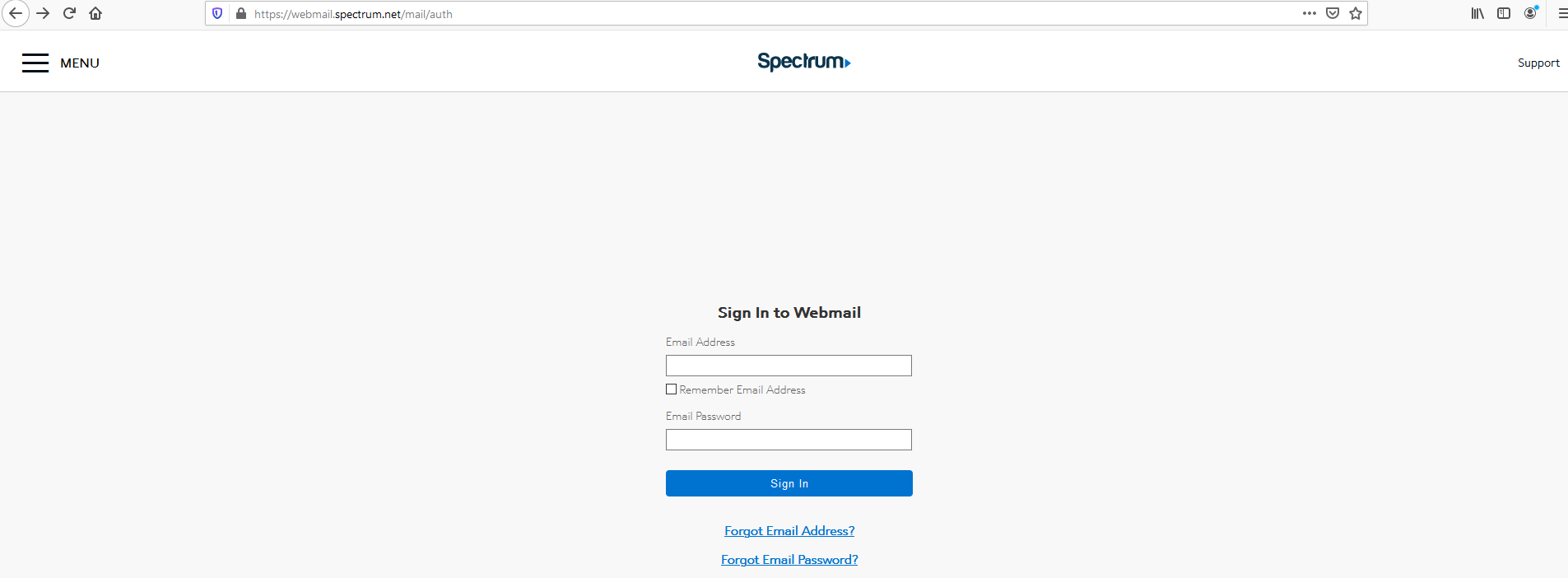Click the tracking protection shield icon
Viewport: 1568px width, 578px height.
pyautogui.click(x=216, y=13)
